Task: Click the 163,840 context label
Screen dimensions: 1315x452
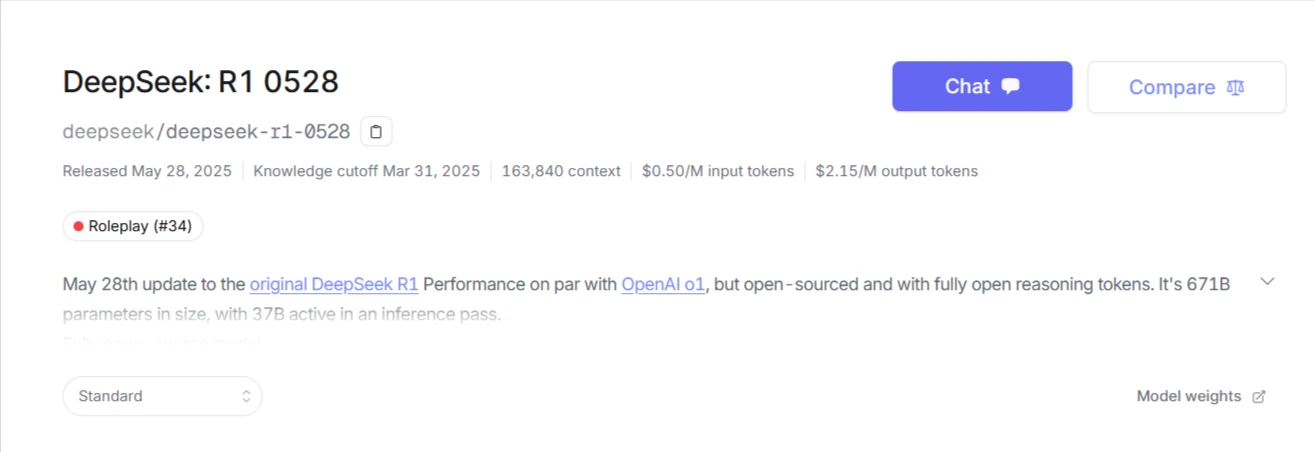Action: coord(561,171)
